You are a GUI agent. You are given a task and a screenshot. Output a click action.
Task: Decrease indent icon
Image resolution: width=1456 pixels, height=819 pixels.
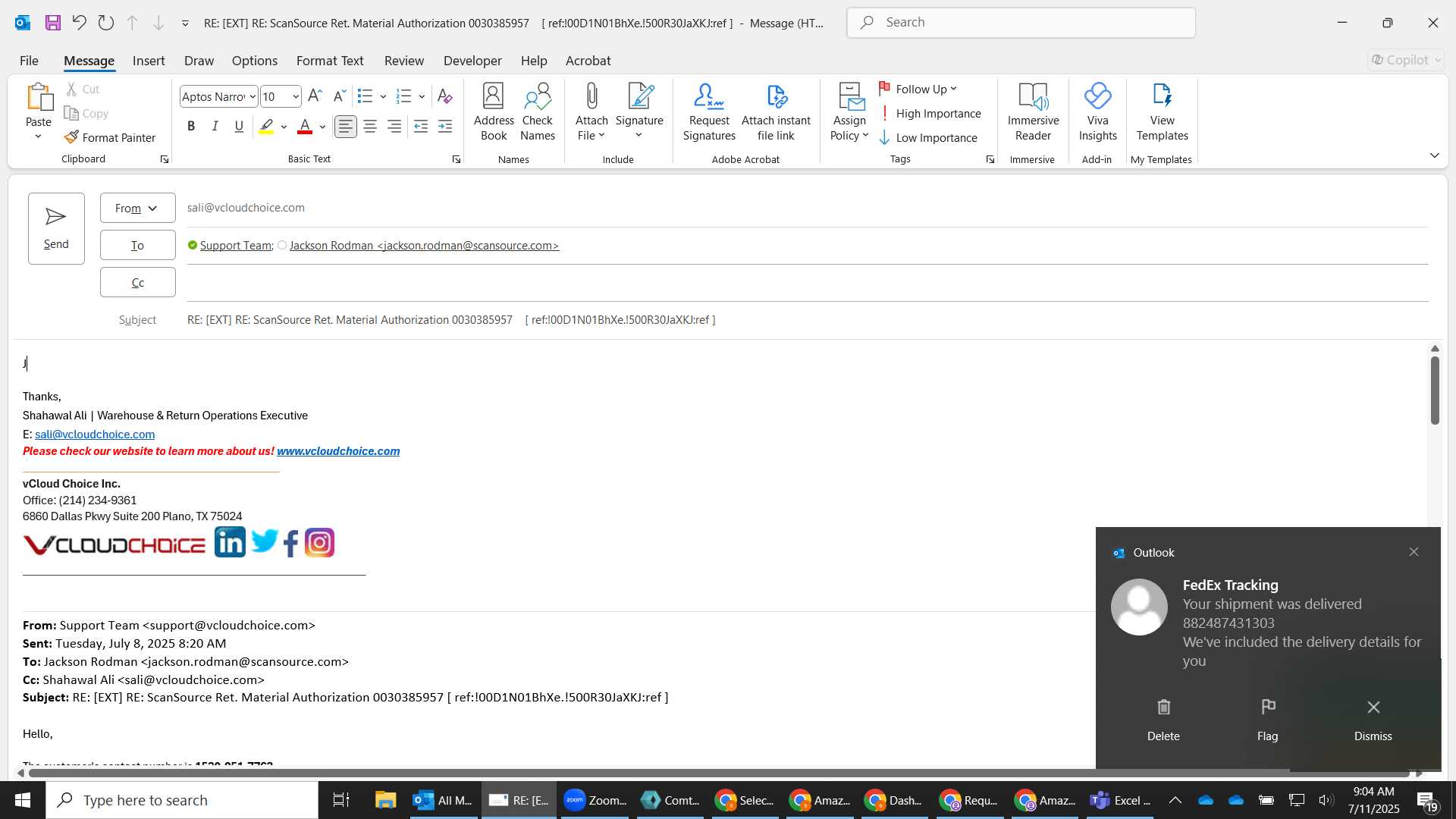[421, 127]
